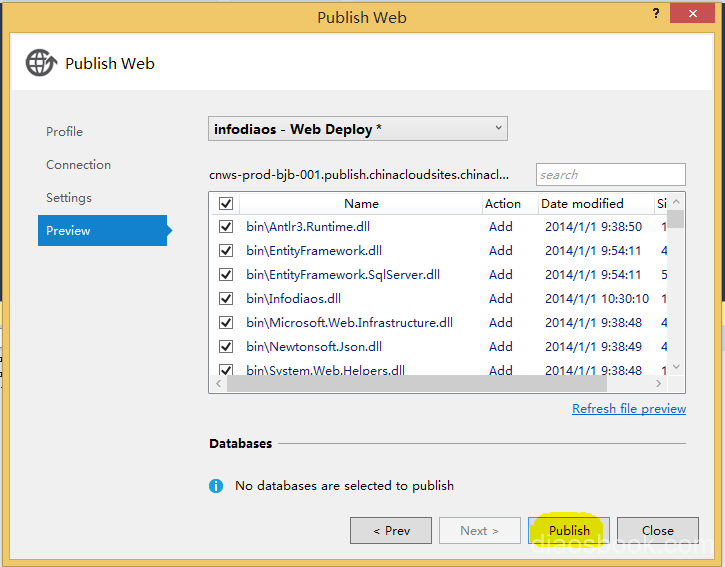Click the Publish Web globe icon
Viewport: 725px width, 567px height.
tap(41, 63)
